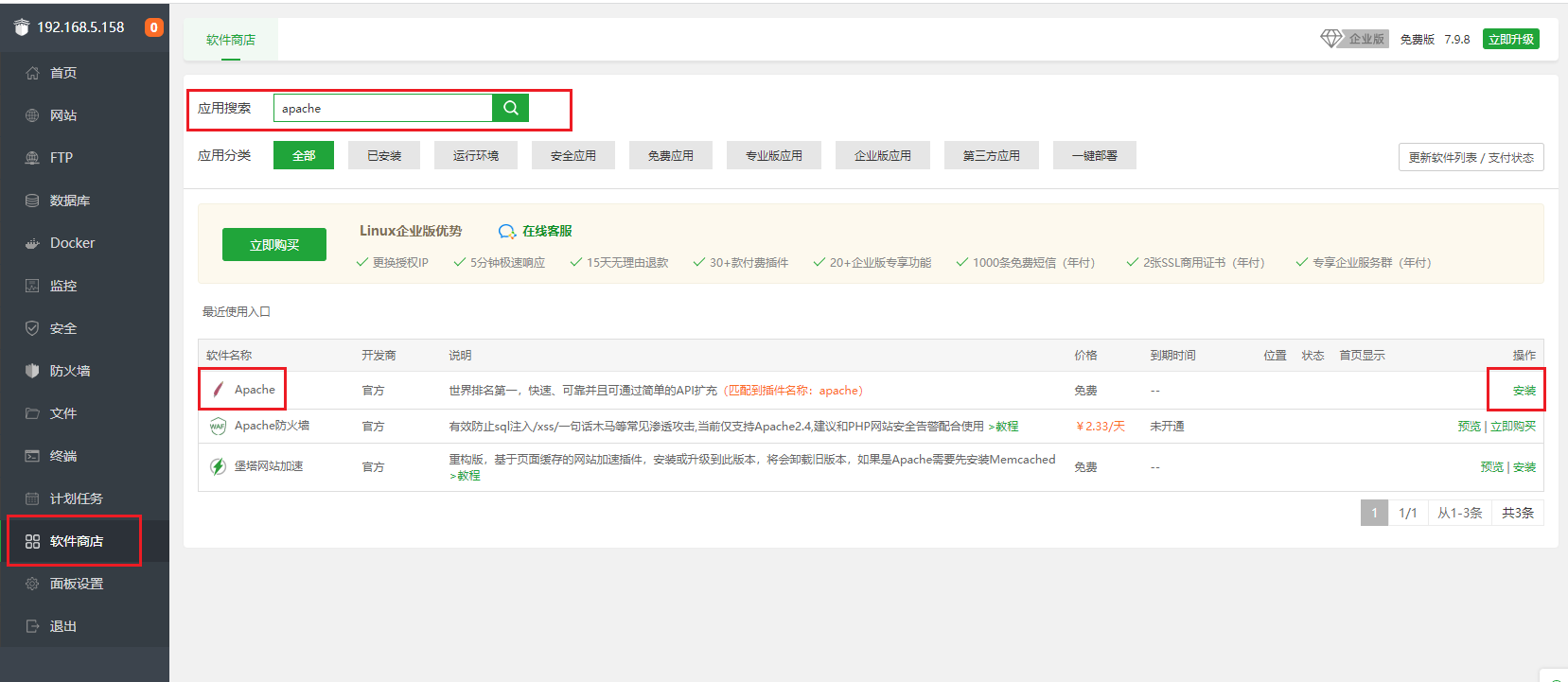
Task: Click page number 1 in pagination
Action: point(1375,513)
